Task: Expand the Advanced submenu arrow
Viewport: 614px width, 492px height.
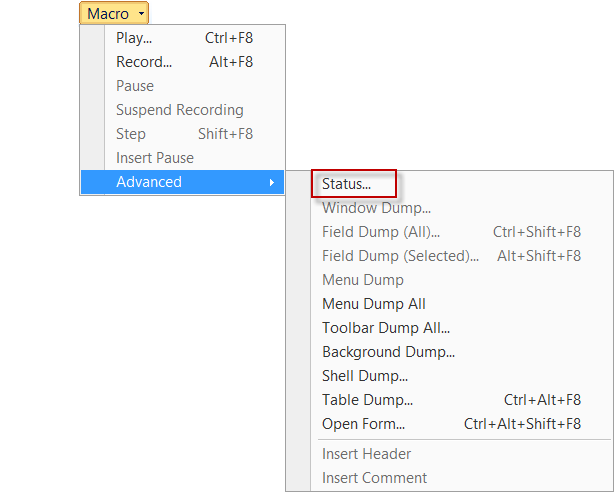Action: pyautogui.click(x=271, y=182)
